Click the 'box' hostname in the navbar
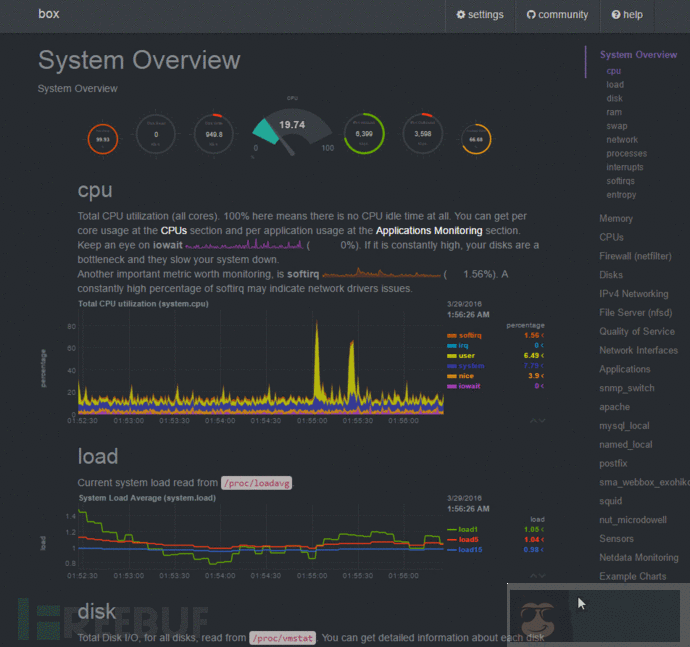690x647 pixels. pyautogui.click(x=48, y=14)
